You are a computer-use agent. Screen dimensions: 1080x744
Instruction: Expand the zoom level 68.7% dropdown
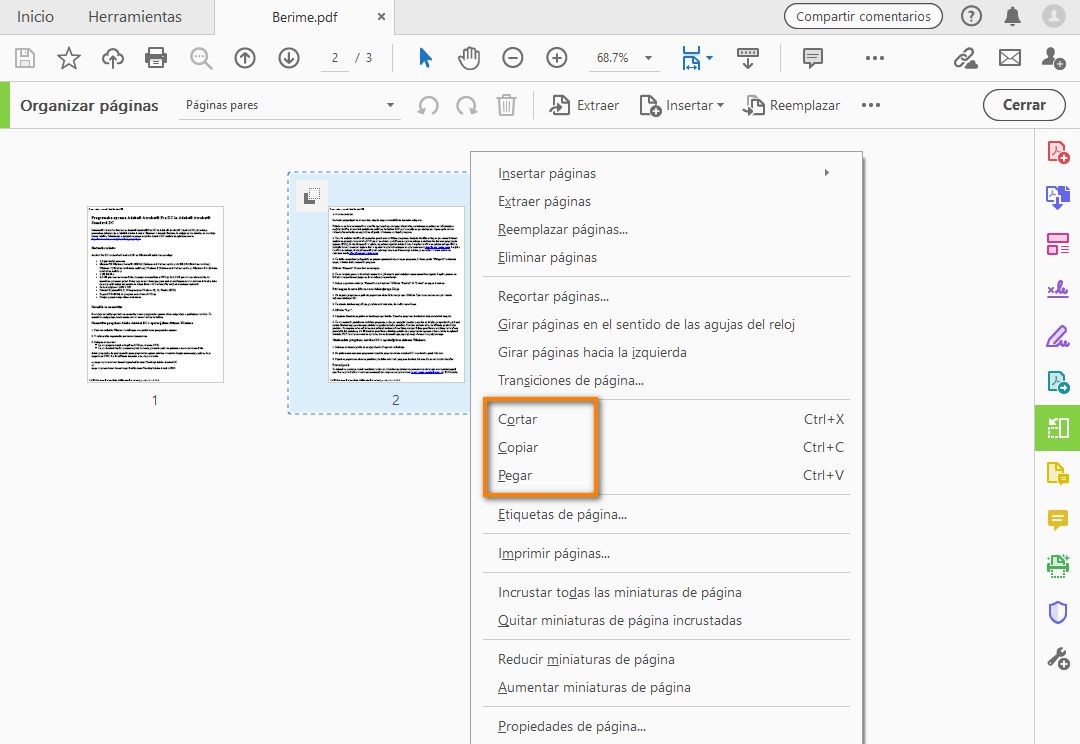click(x=648, y=58)
